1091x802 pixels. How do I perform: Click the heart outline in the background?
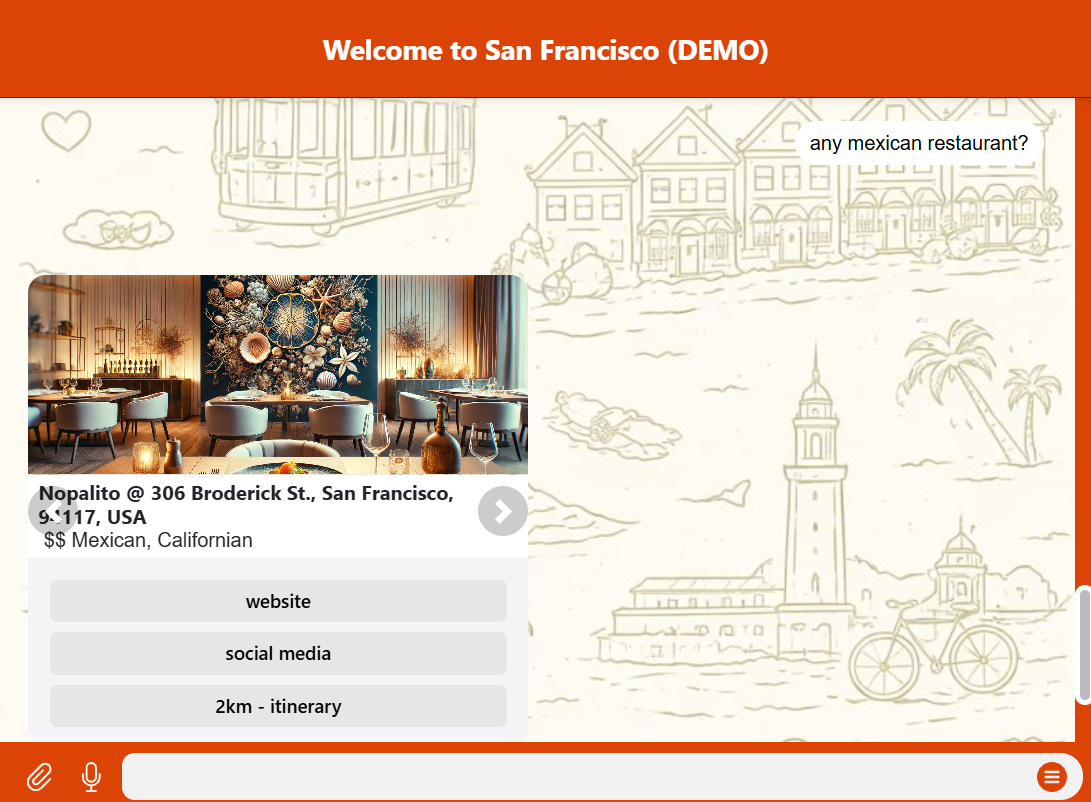(66, 130)
